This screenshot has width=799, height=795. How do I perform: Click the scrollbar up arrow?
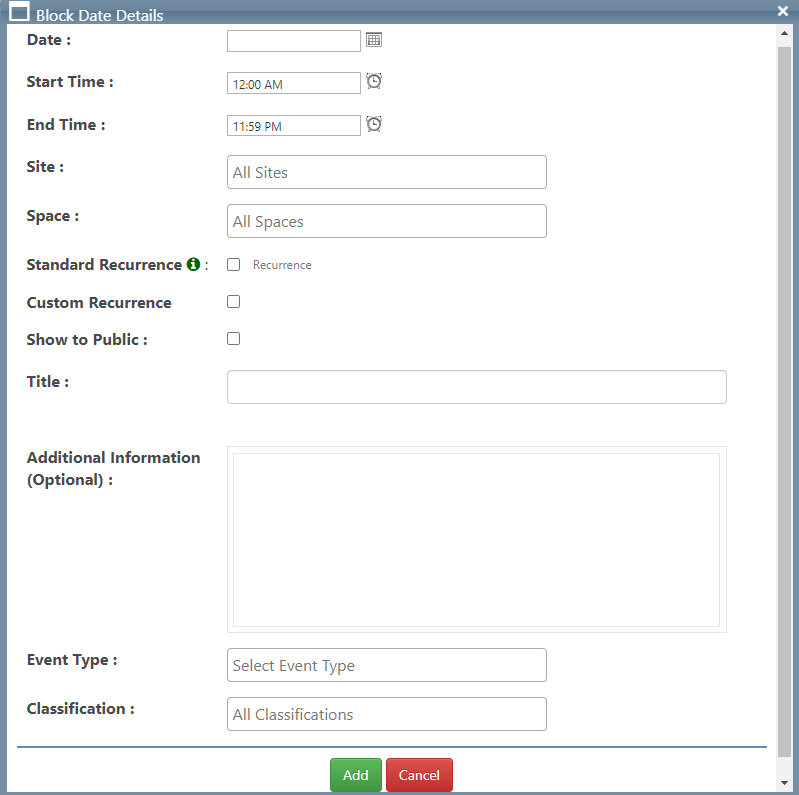point(784,33)
